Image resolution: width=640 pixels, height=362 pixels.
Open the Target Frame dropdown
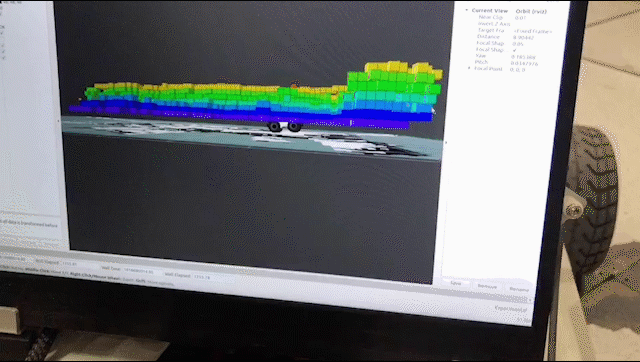tap(533, 31)
